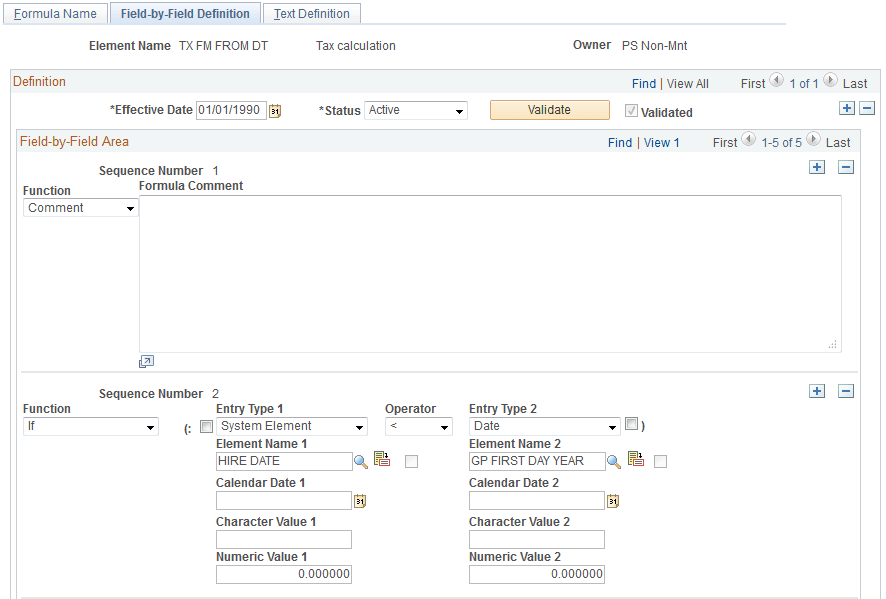
Task: Expand Entry Type 1 System Element dropdown
Action: click(x=292, y=426)
